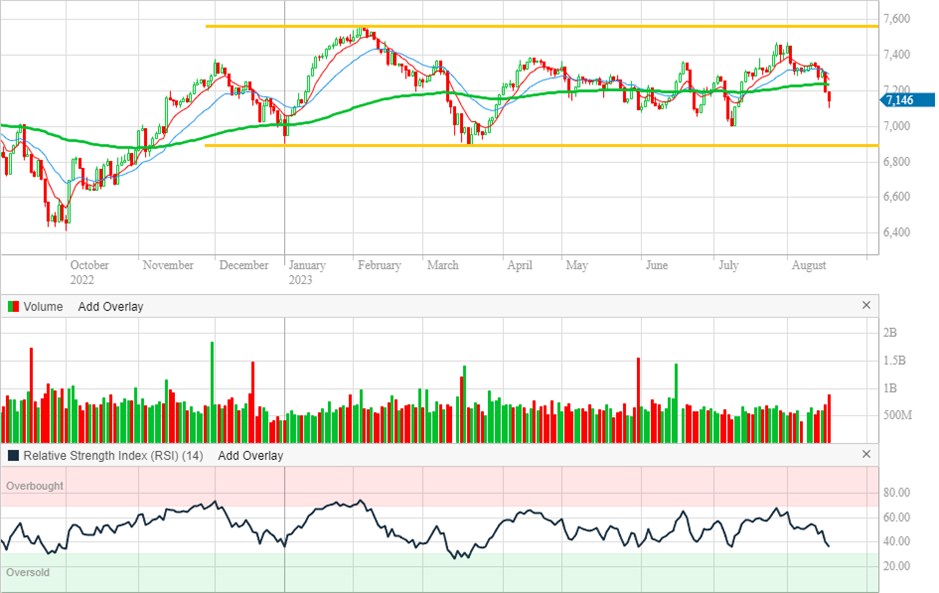Screen dimensions: 939x593
Task: Click the January 2023 date axis label
Action: (x=306, y=272)
